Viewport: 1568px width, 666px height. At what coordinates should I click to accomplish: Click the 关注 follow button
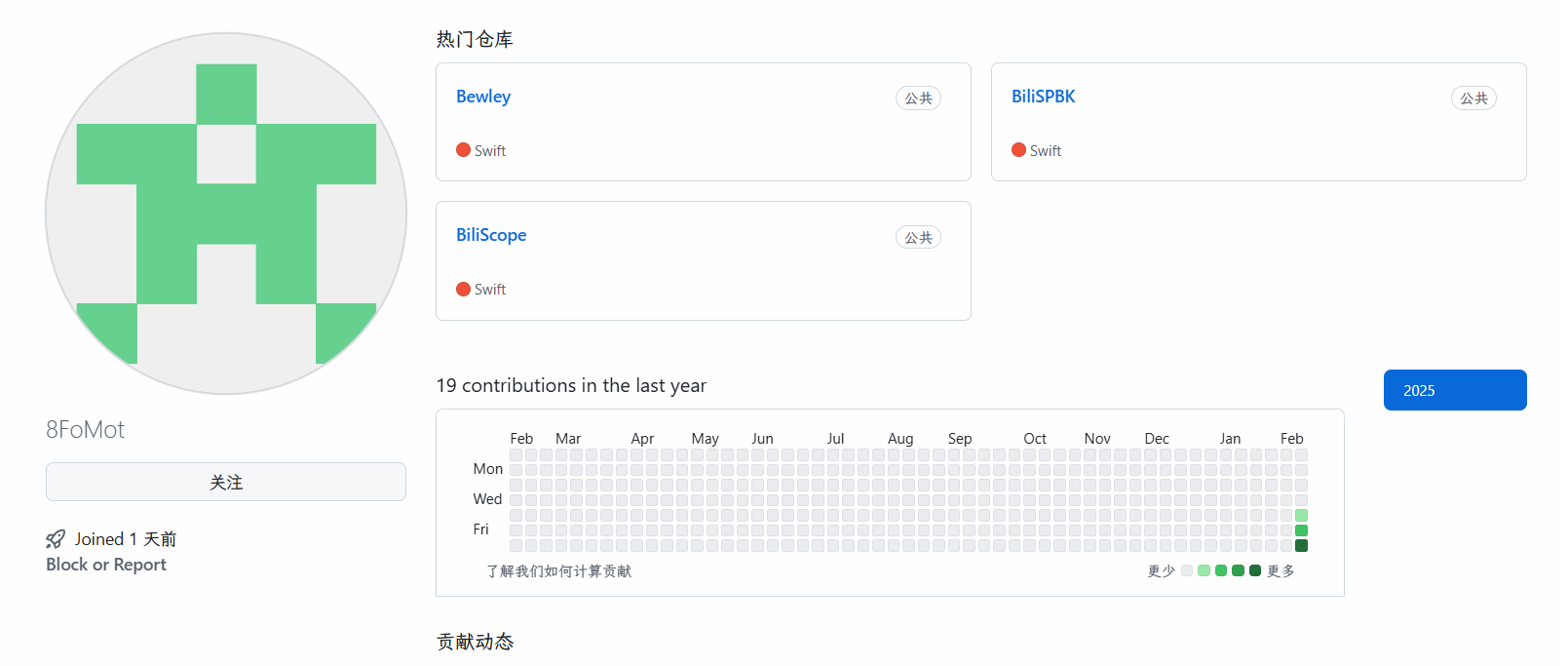[226, 482]
